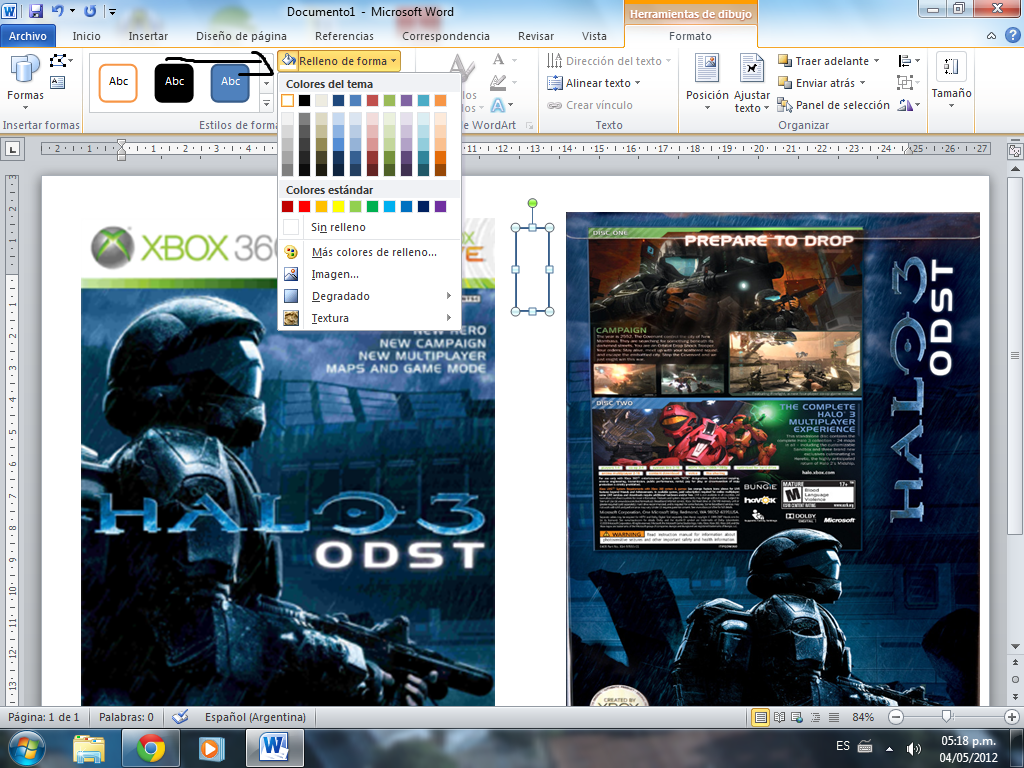Apply the black filled Abc shape style

click(x=174, y=83)
